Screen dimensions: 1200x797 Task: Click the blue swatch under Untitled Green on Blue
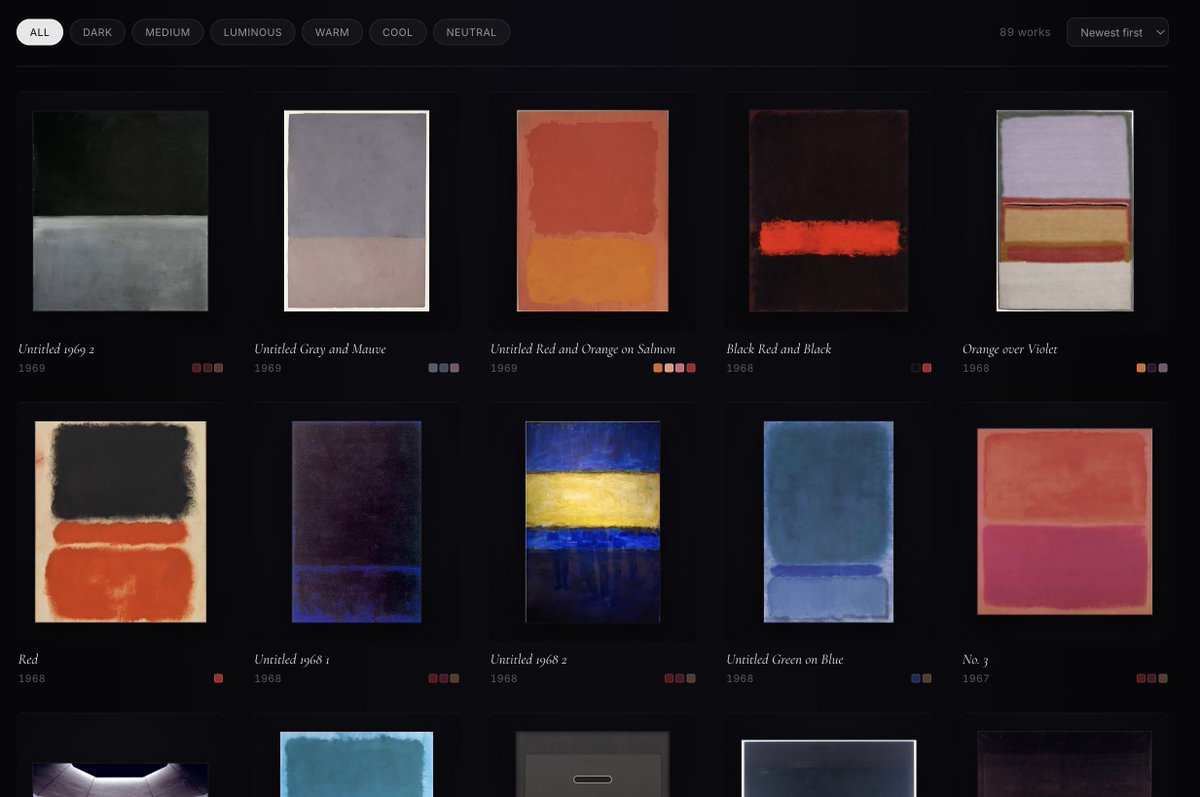(x=916, y=679)
